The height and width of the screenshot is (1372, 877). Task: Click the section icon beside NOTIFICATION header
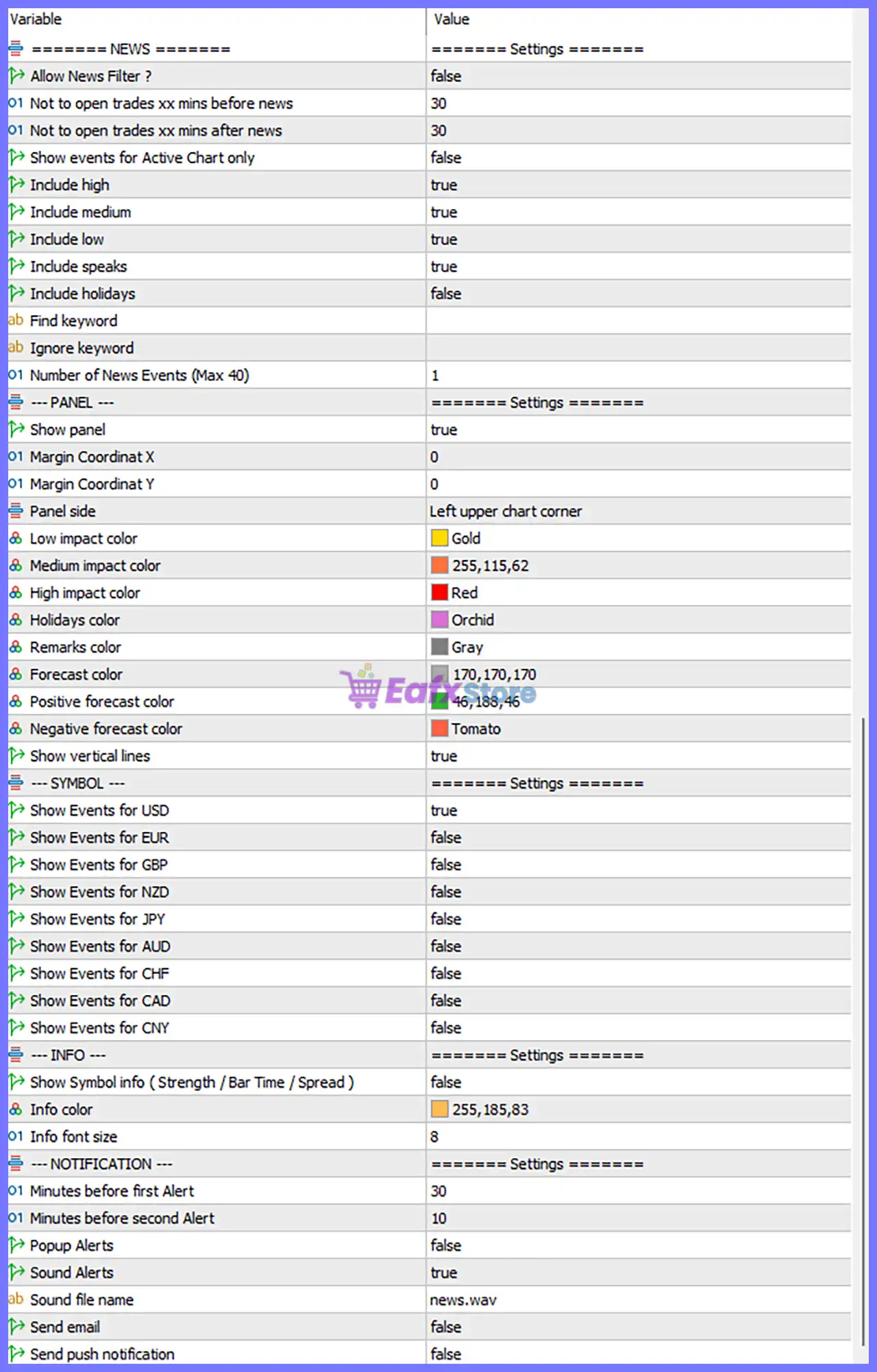(16, 1164)
